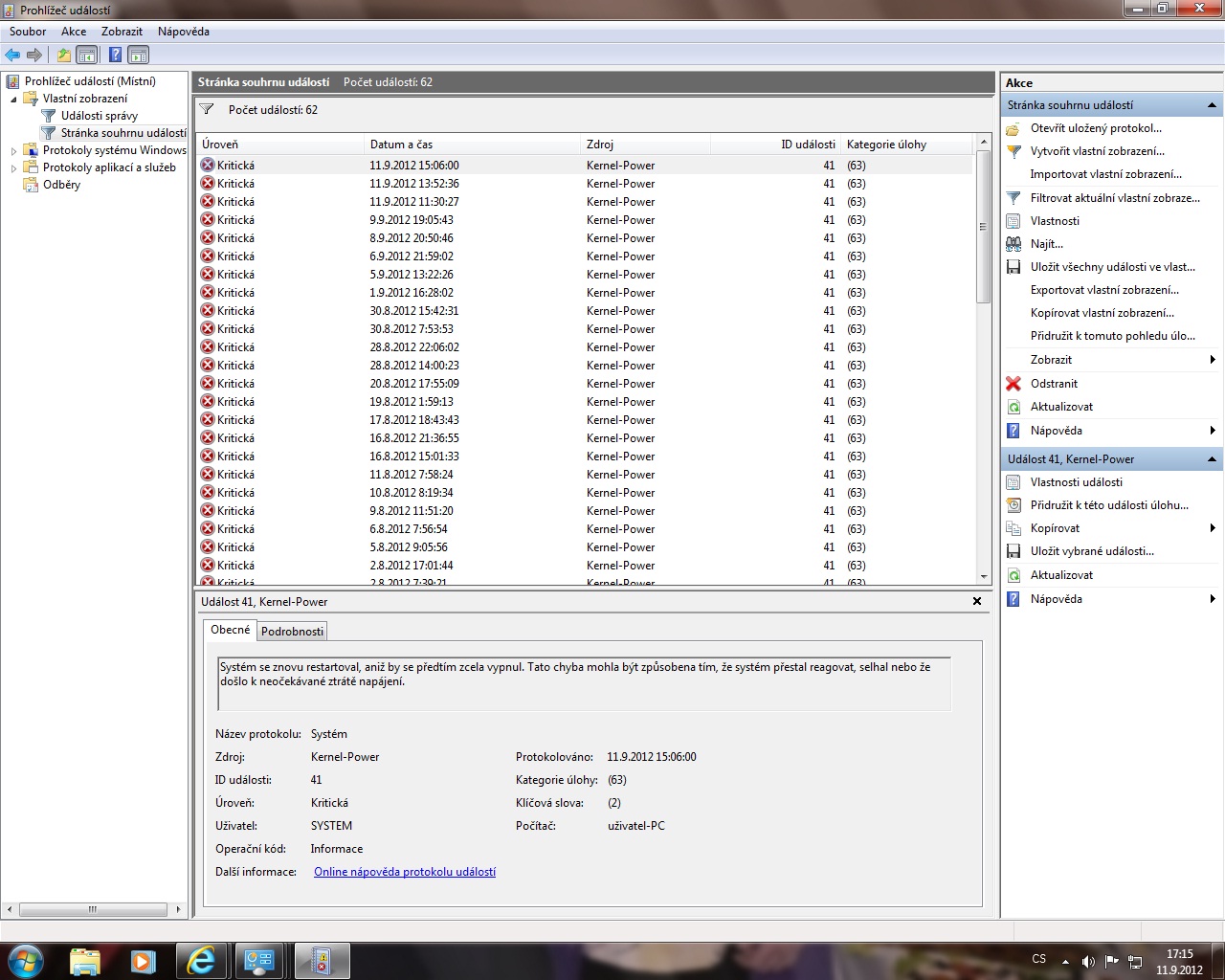Click the 'Vlastnosti' icon in the upper Akce section
This screenshot has height=980, width=1225.
click(1013, 221)
